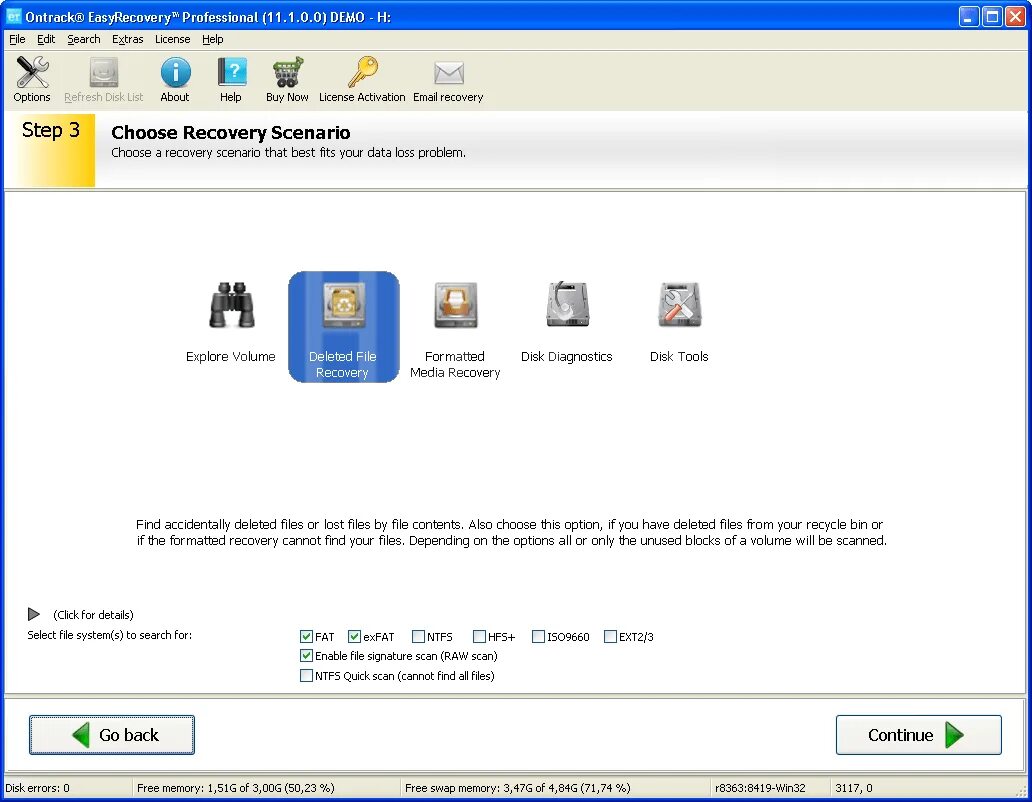
Task: Click the Continue button
Action: pyautogui.click(x=919, y=735)
